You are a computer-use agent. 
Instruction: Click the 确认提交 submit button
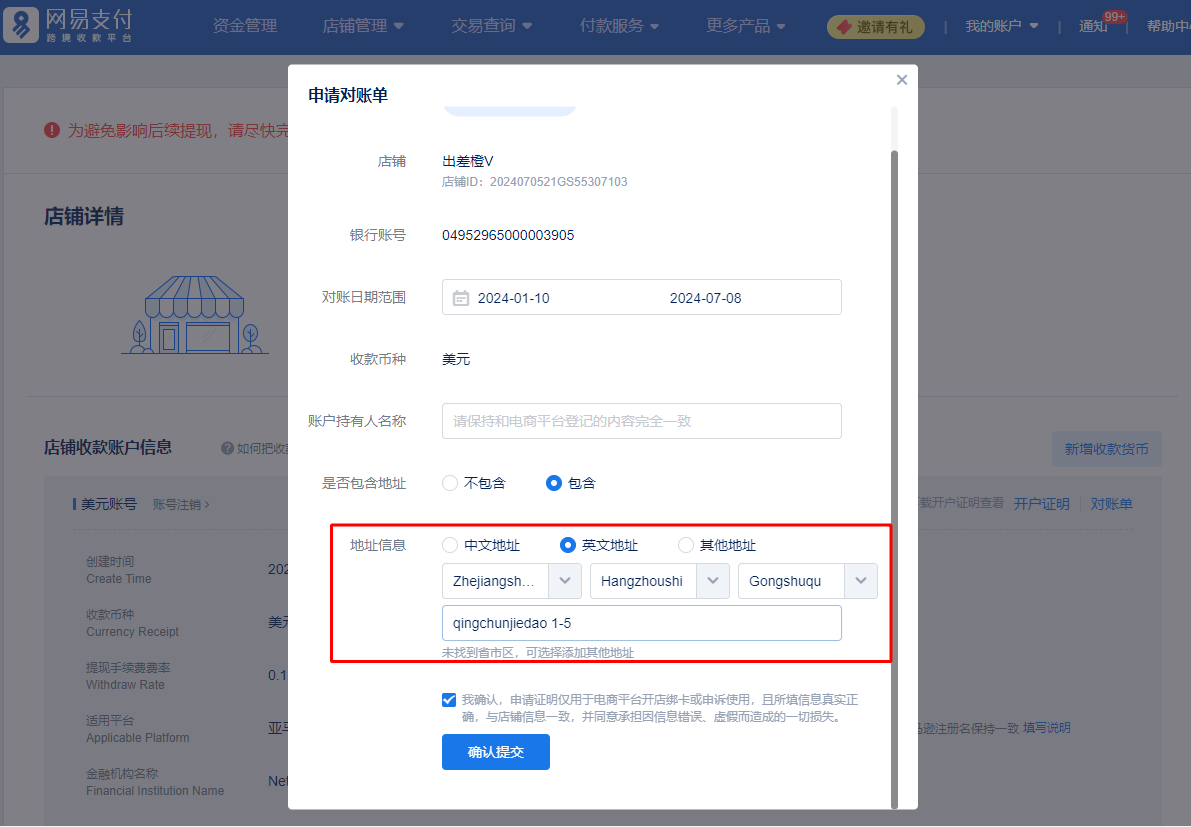496,752
